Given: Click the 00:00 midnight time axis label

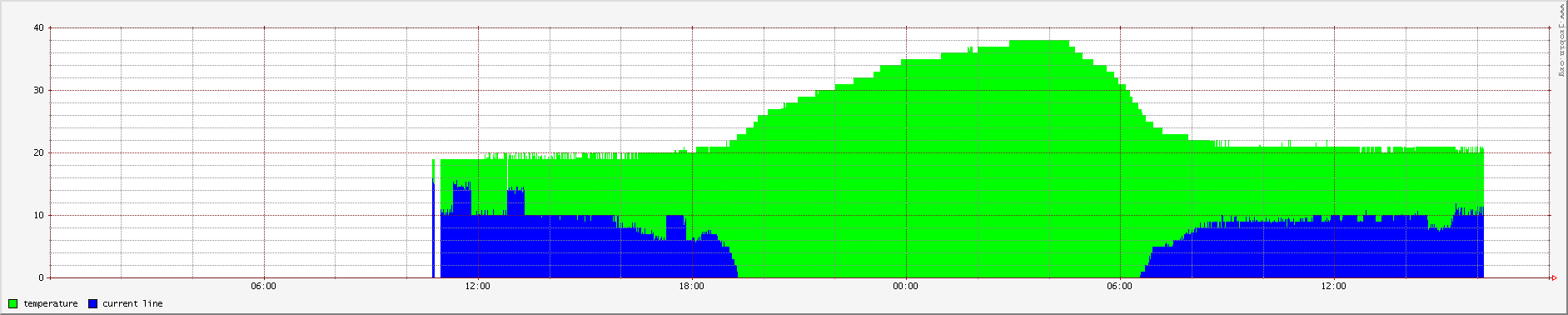Looking at the screenshot, I should click(905, 287).
